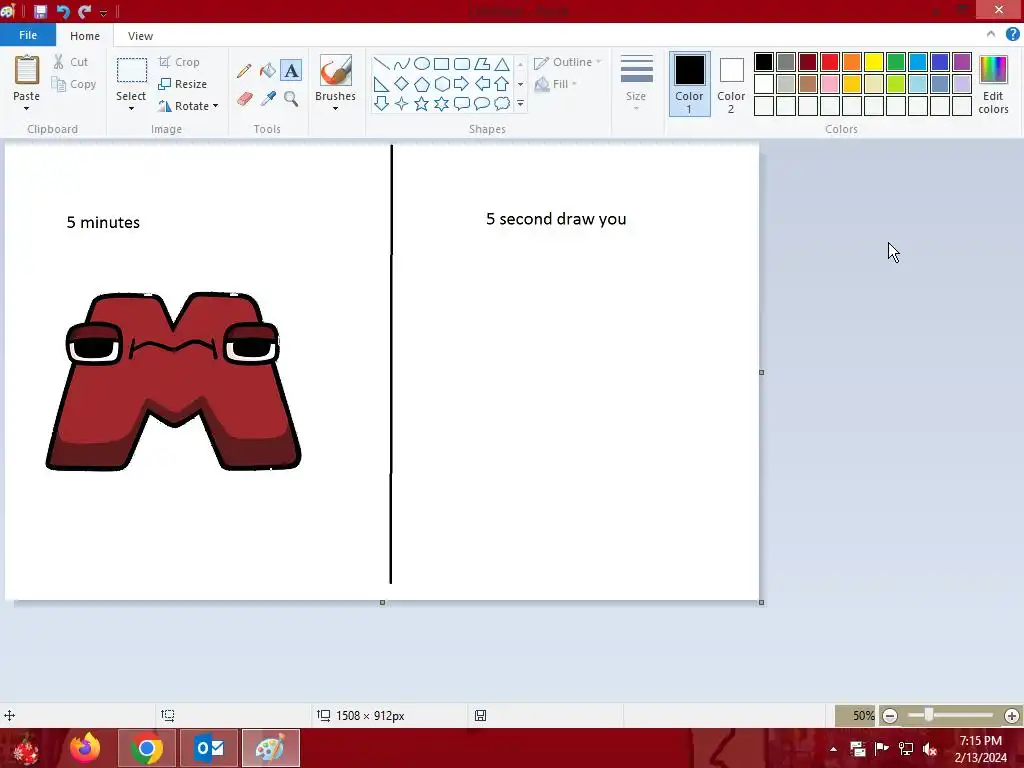Click the Copy button
The image size is (1024, 768).
74,84
